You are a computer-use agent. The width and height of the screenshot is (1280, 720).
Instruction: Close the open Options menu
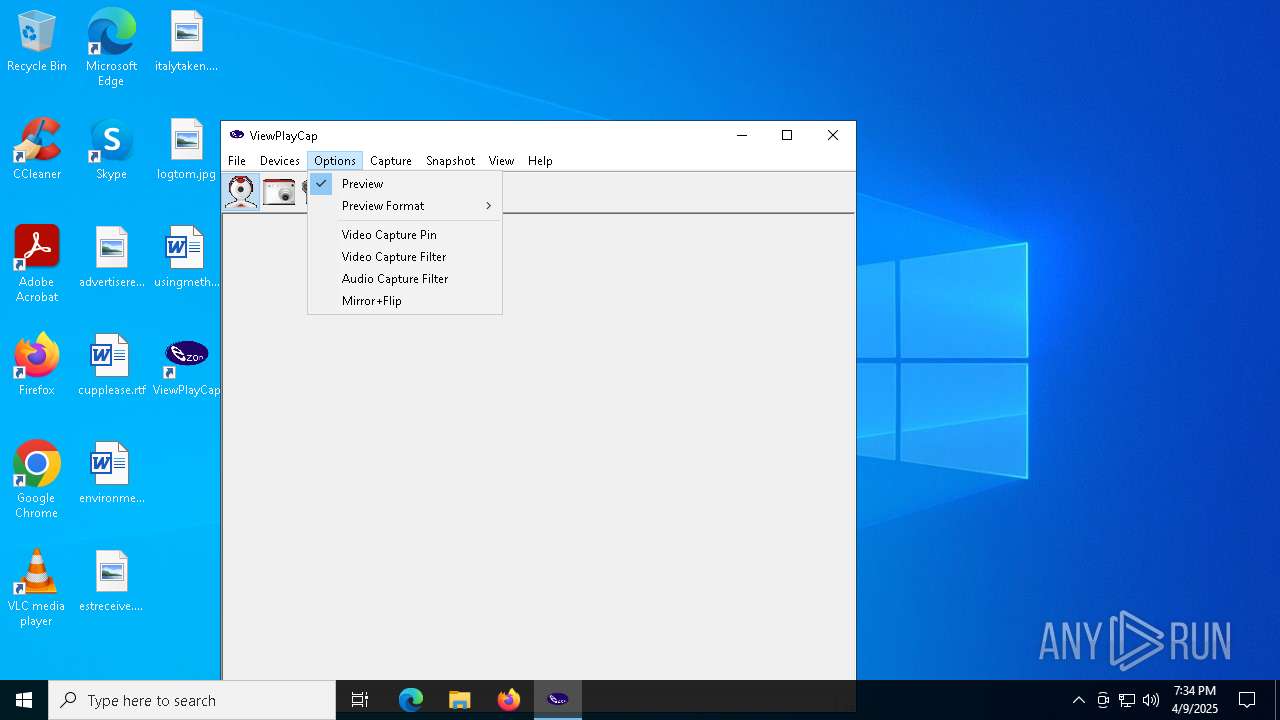coord(335,161)
